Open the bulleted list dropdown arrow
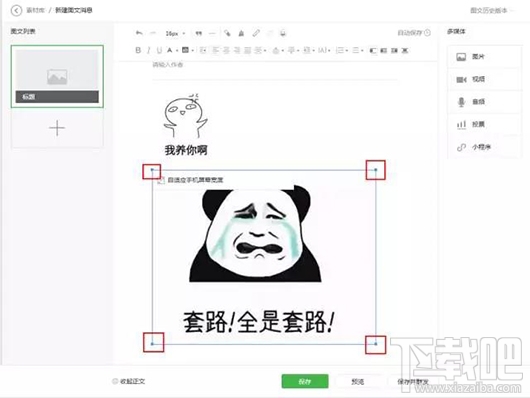This screenshot has height=398, width=530. point(363,51)
